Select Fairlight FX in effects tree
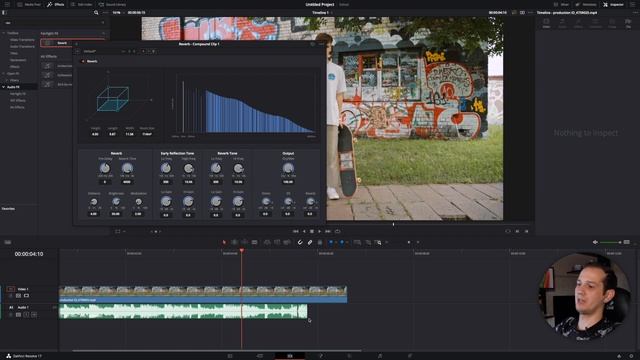Image resolution: width=640 pixels, height=360 pixels. (x=18, y=94)
